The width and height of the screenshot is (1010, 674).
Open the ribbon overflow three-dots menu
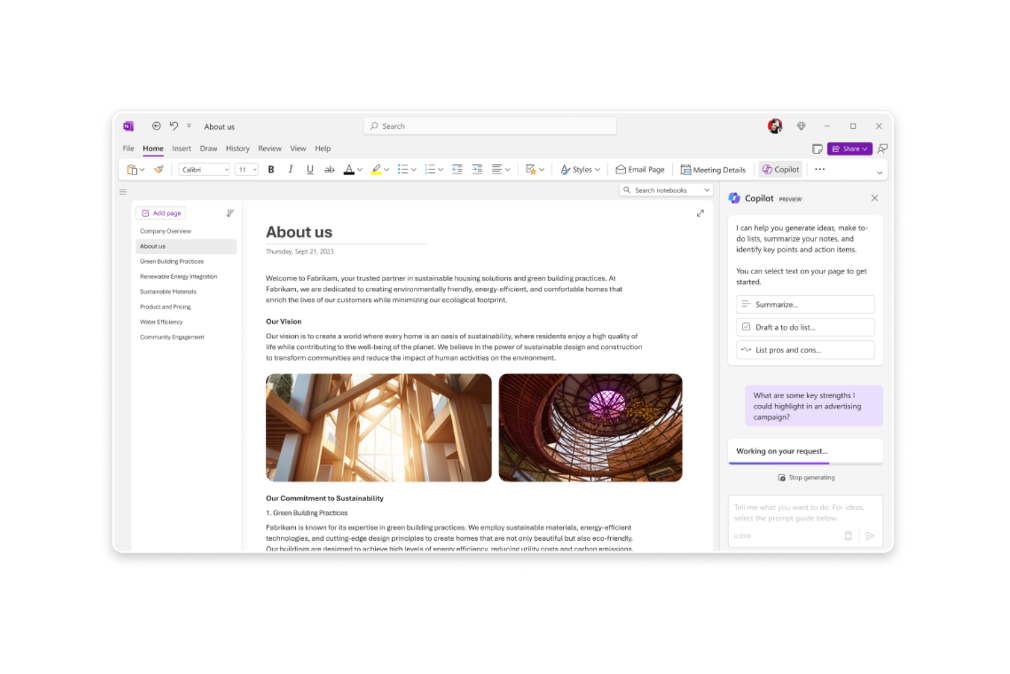819,169
